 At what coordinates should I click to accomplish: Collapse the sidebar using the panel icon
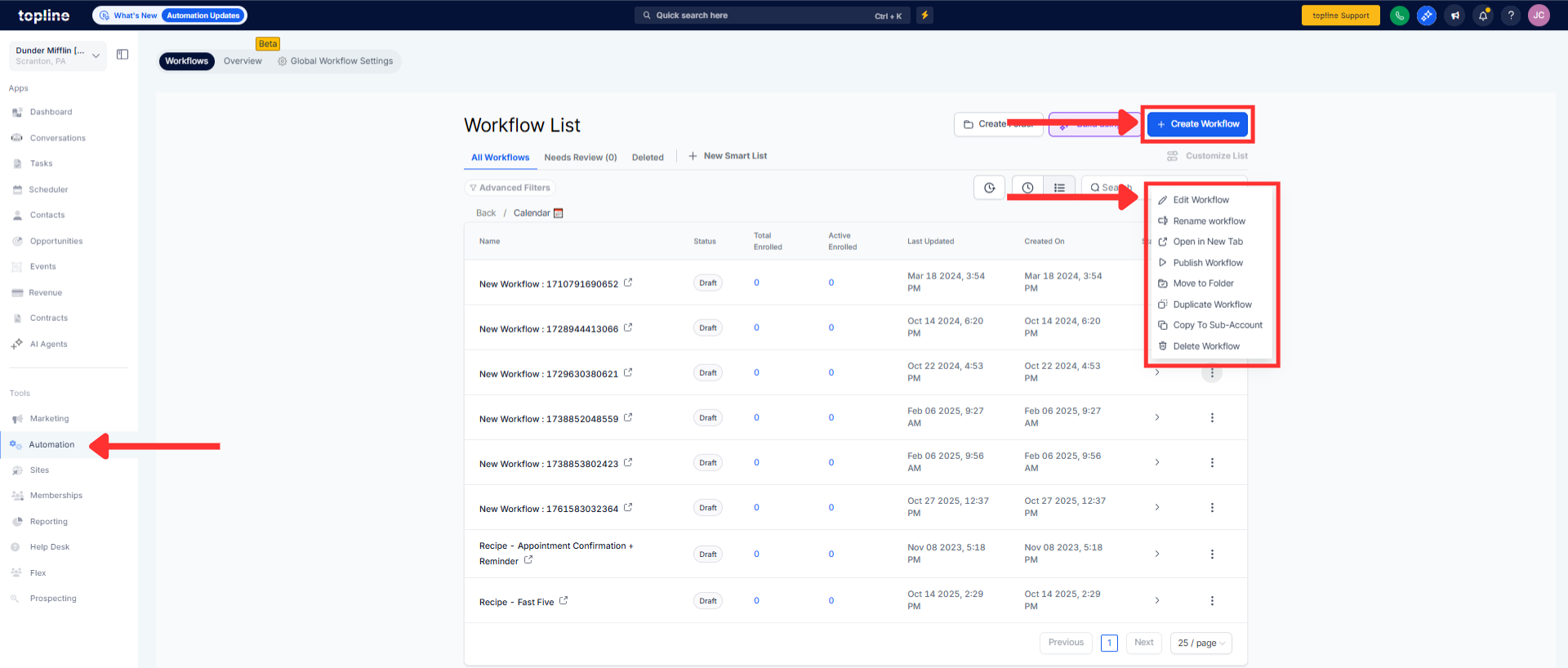pos(122,55)
